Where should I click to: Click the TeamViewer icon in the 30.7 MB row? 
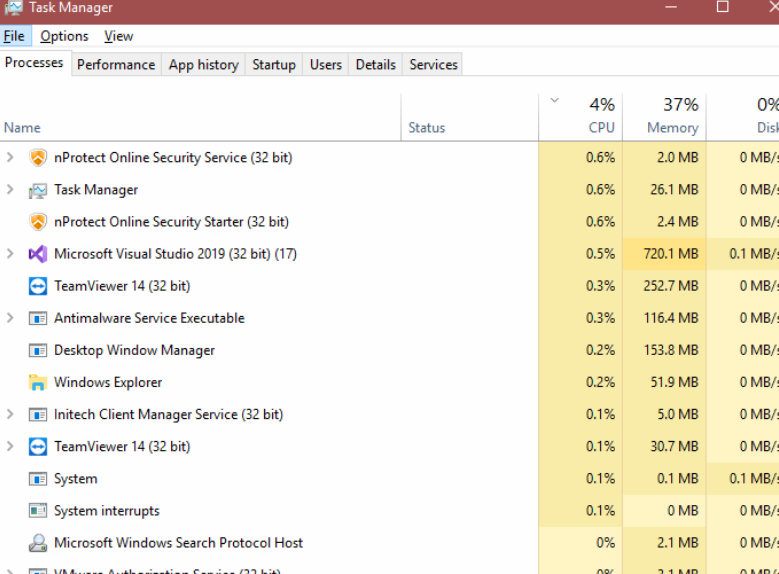pos(38,447)
